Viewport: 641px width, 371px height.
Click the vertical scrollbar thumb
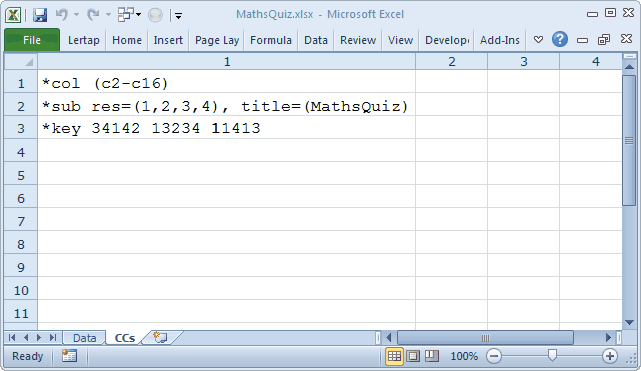tap(630, 140)
